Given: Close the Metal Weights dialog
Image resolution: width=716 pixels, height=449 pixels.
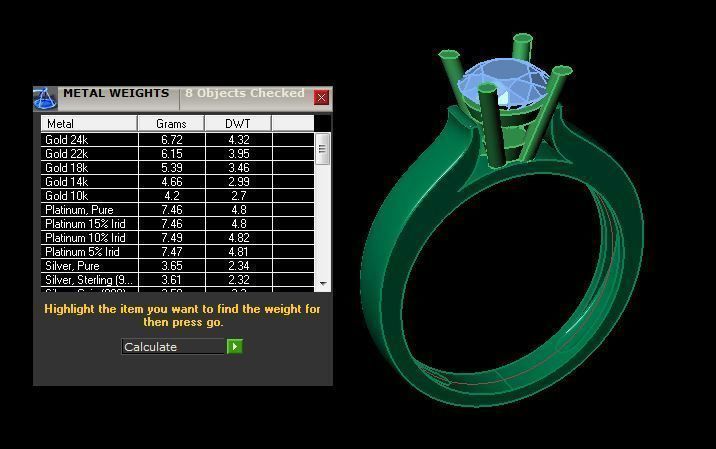Looking at the screenshot, I should [321, 97].
